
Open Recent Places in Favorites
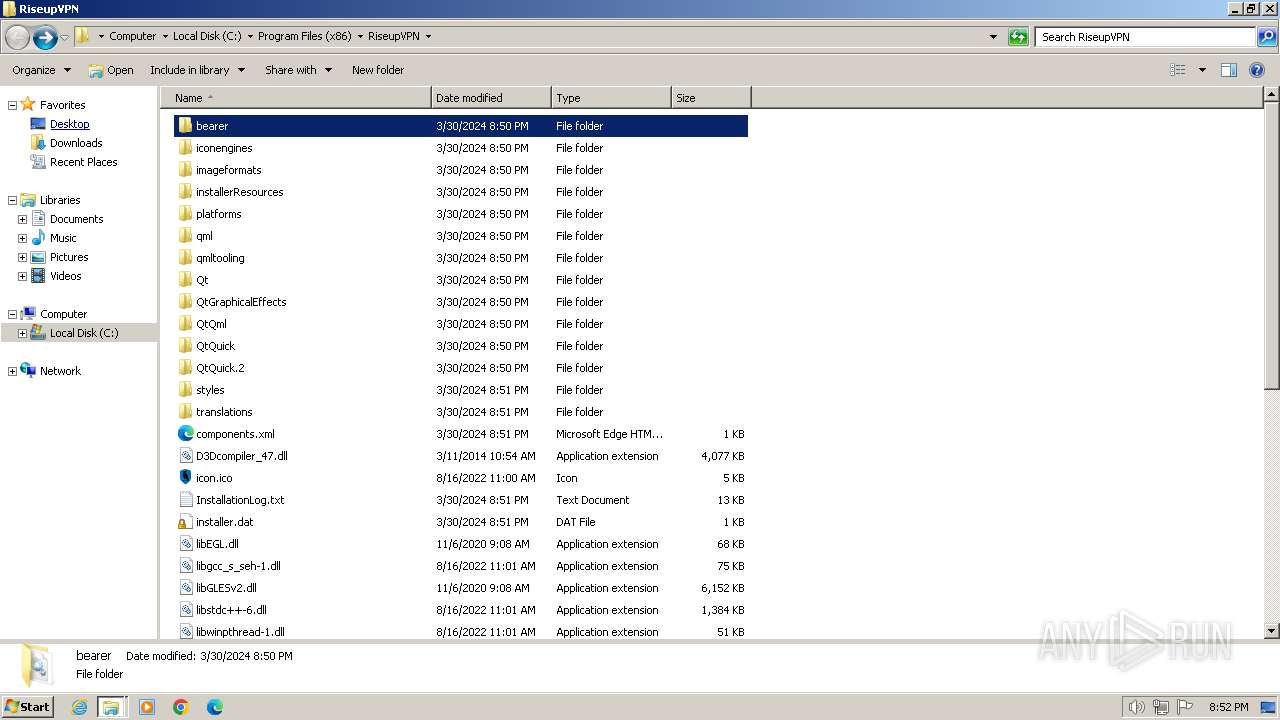tap(83, 162)
